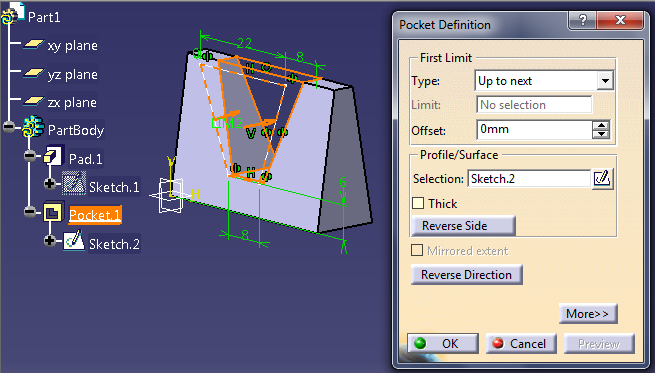
Task: Click the Reverse Direction button
Action: pyautogui.click(x=467, y=275)
